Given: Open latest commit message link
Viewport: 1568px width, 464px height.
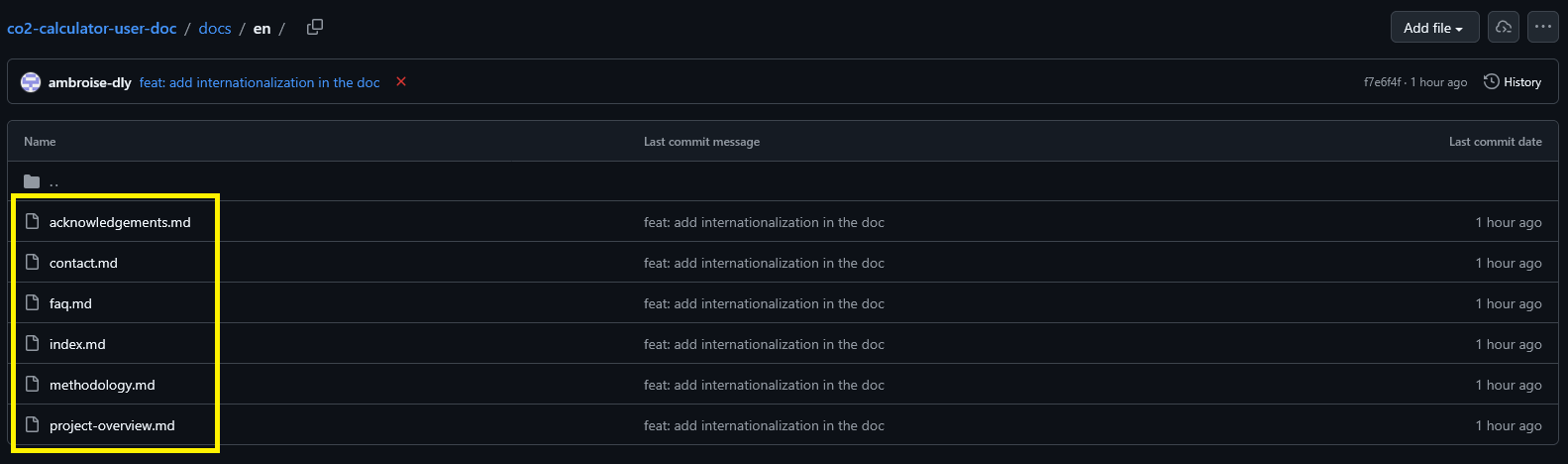Looking at the screenshot, I should tap(260, 82).
